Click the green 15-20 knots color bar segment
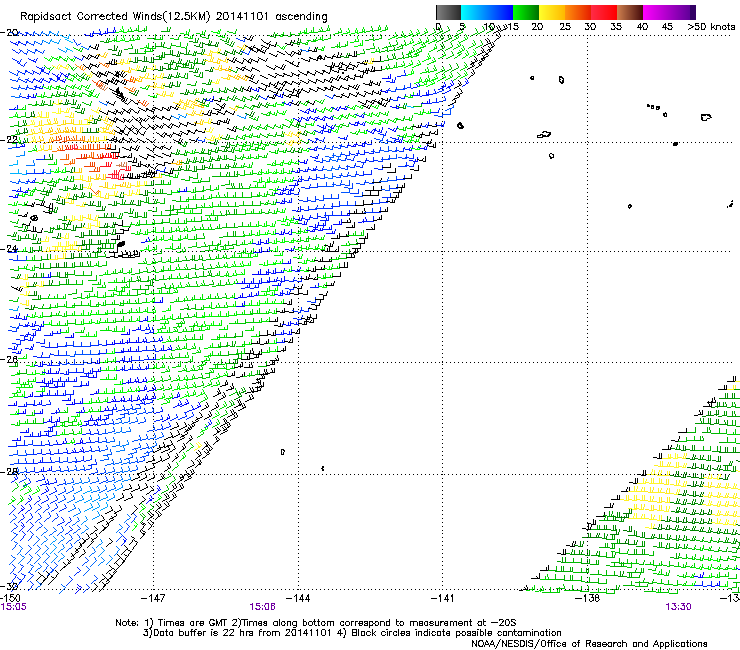740x650 pixels. (x=526, y=12)
